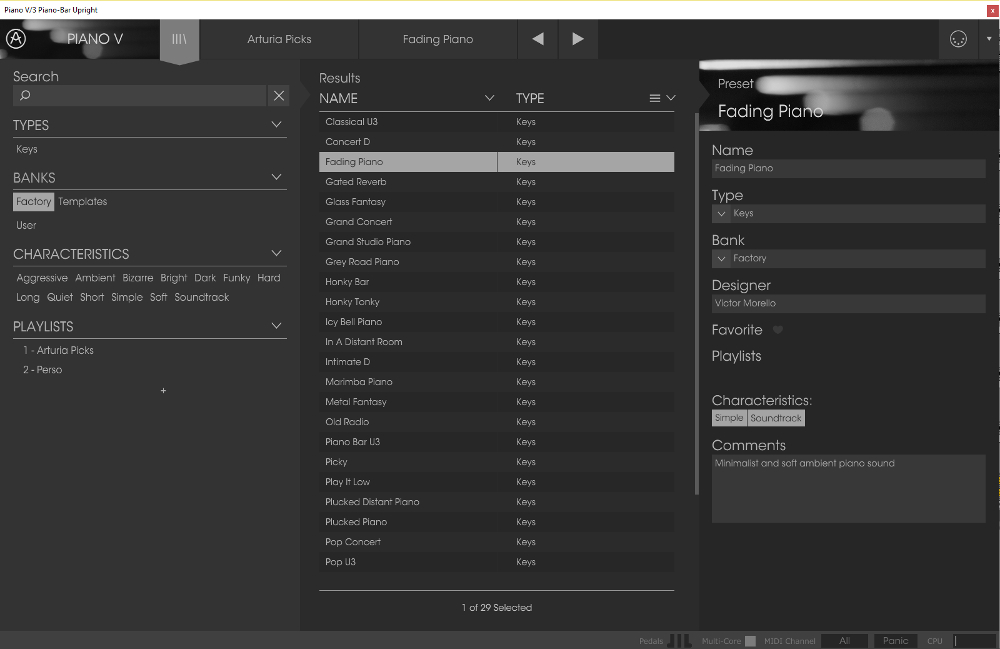Screen dimensions: 1000x649
Task: Select the Grand Studio Piano preset
Action: pyautogui.click(x=496, y=242)
